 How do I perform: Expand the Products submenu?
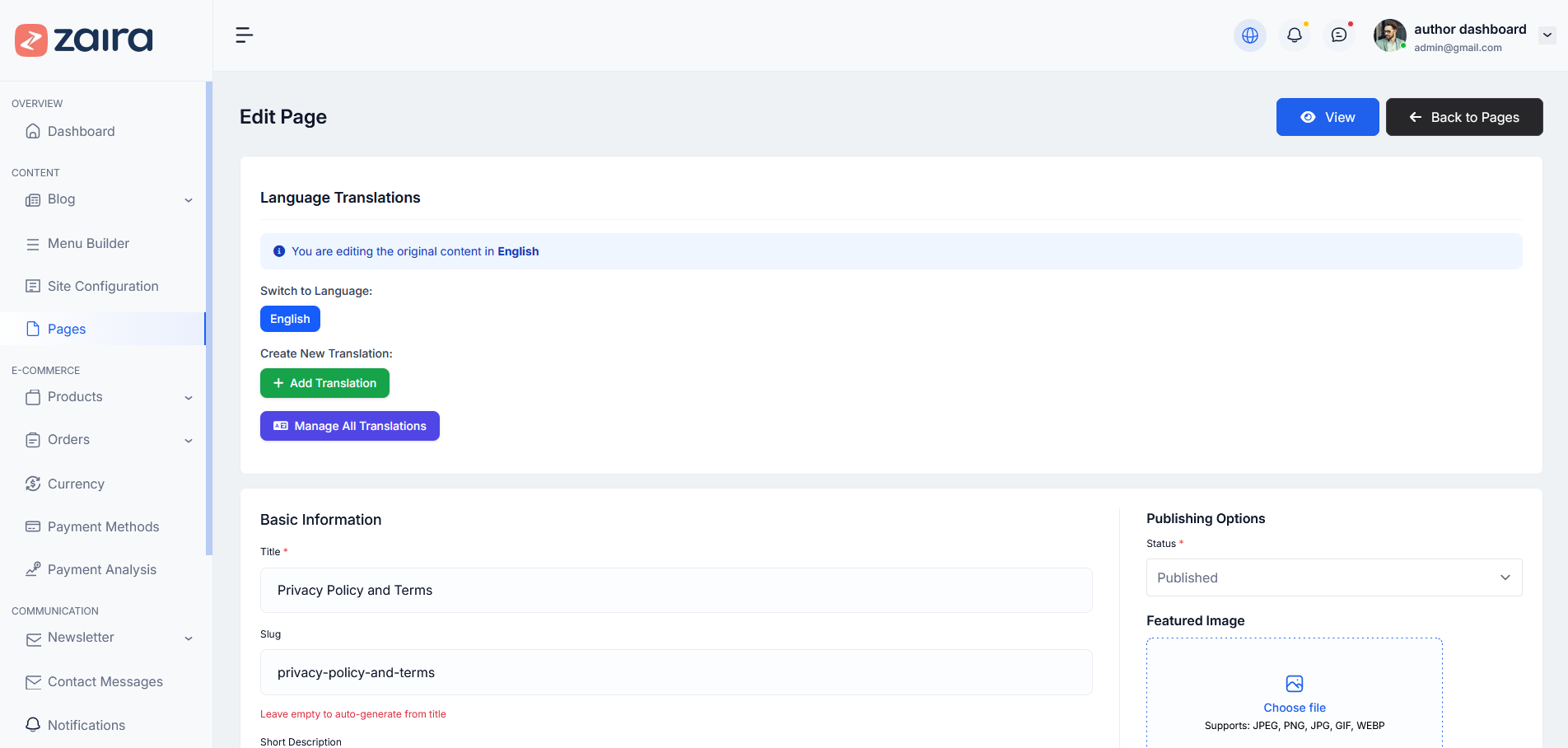coord(189,398)
